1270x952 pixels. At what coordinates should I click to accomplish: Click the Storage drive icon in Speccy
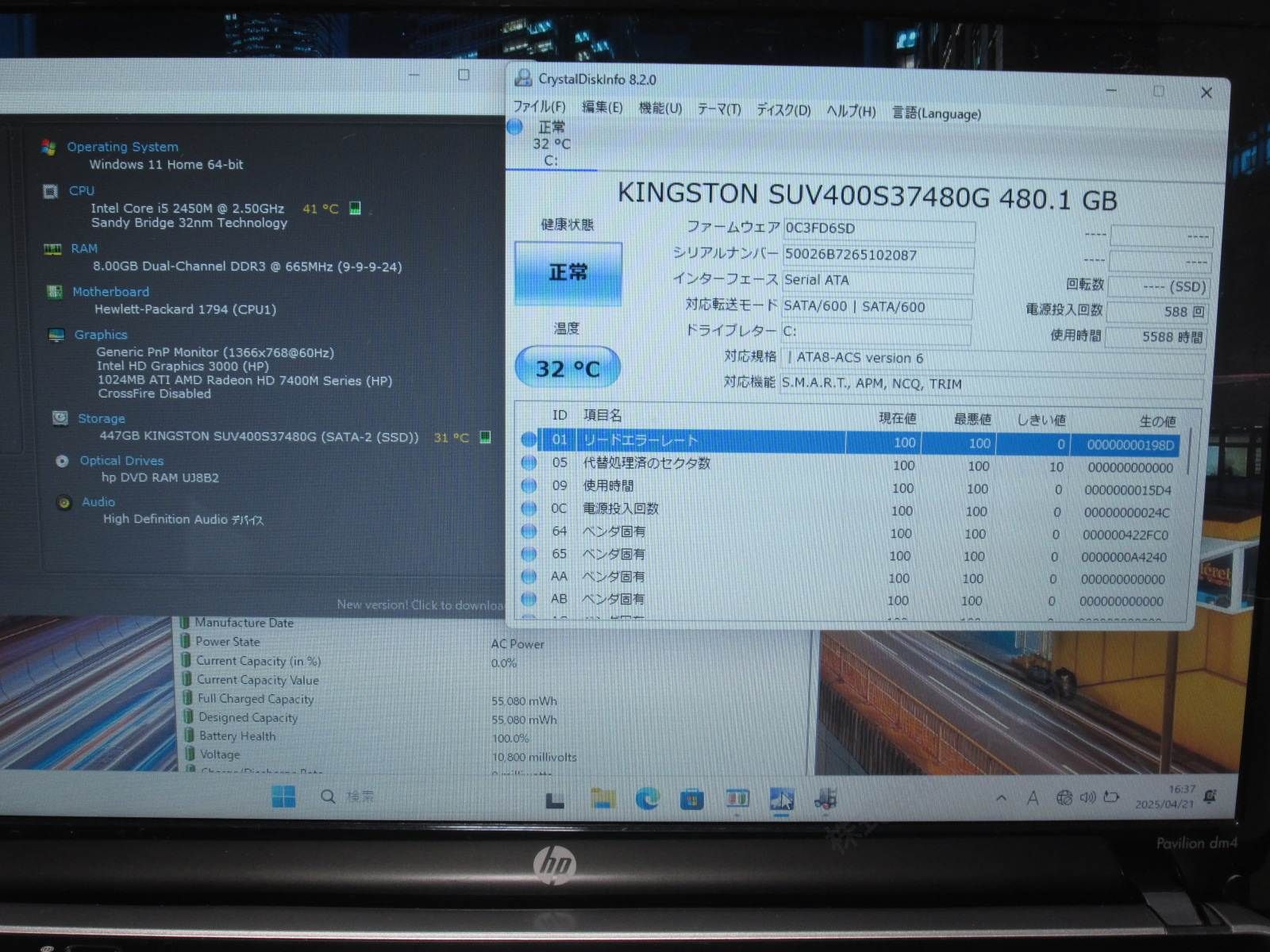tap(60, 417)
